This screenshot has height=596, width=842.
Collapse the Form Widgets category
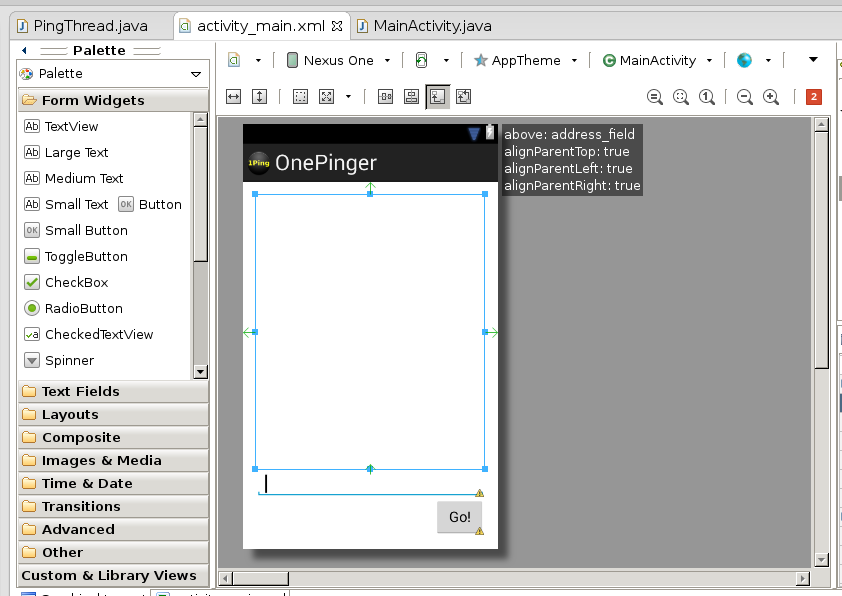tap(113, 100)
